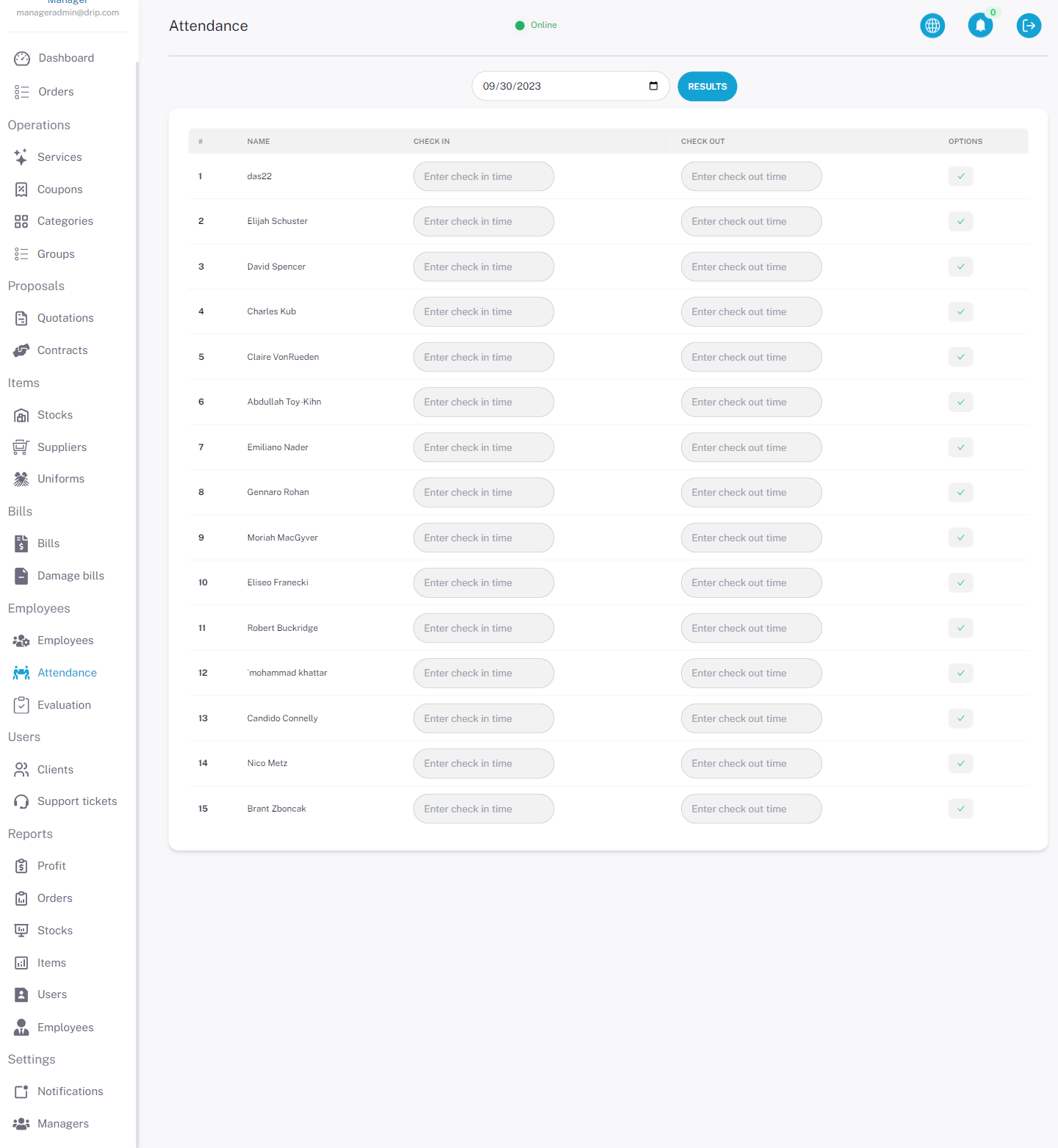Click the RESULTS button
This screenshot has width=1058, height=1148.
[707, 87]
